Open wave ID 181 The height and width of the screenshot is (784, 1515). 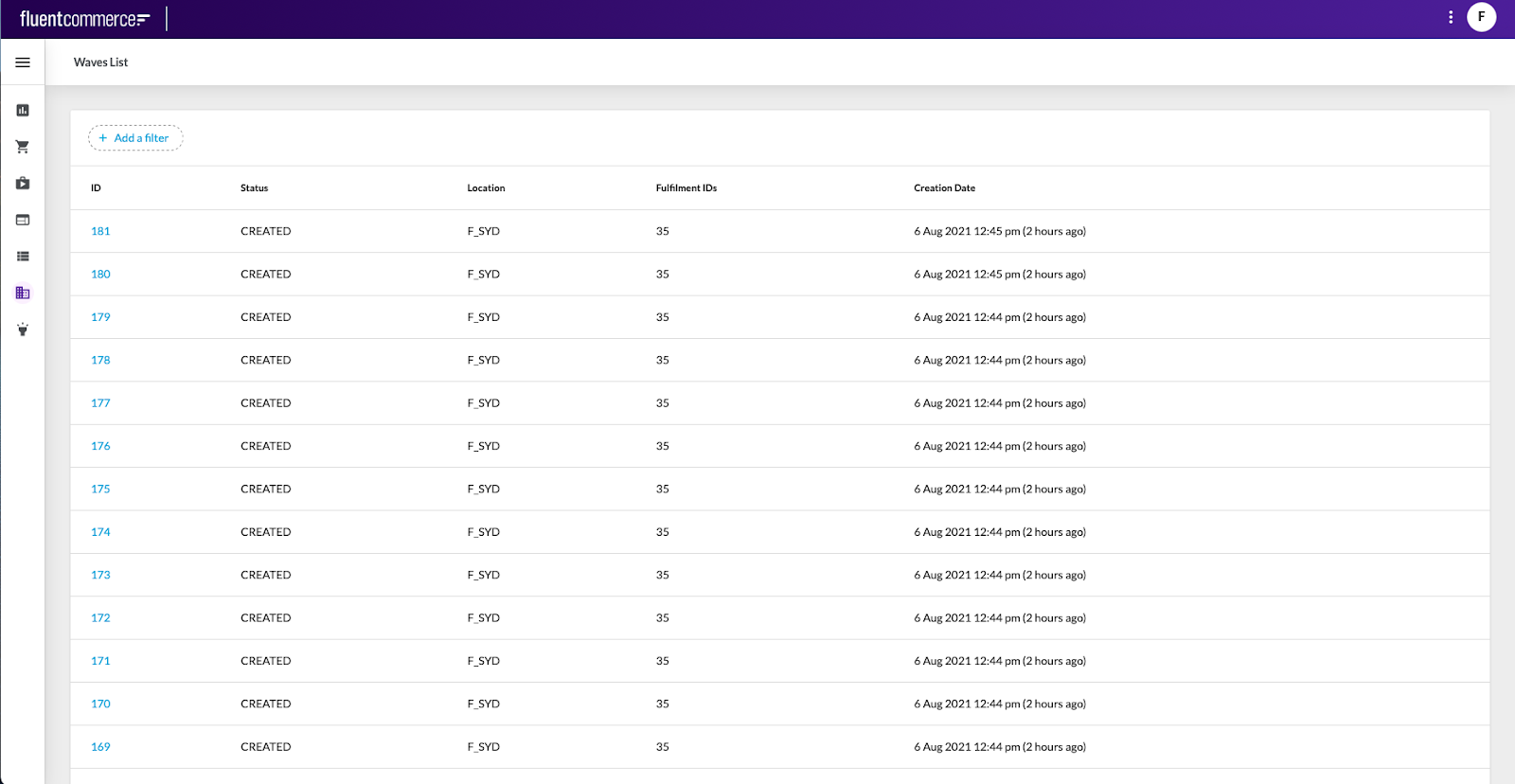coord(100,231)
